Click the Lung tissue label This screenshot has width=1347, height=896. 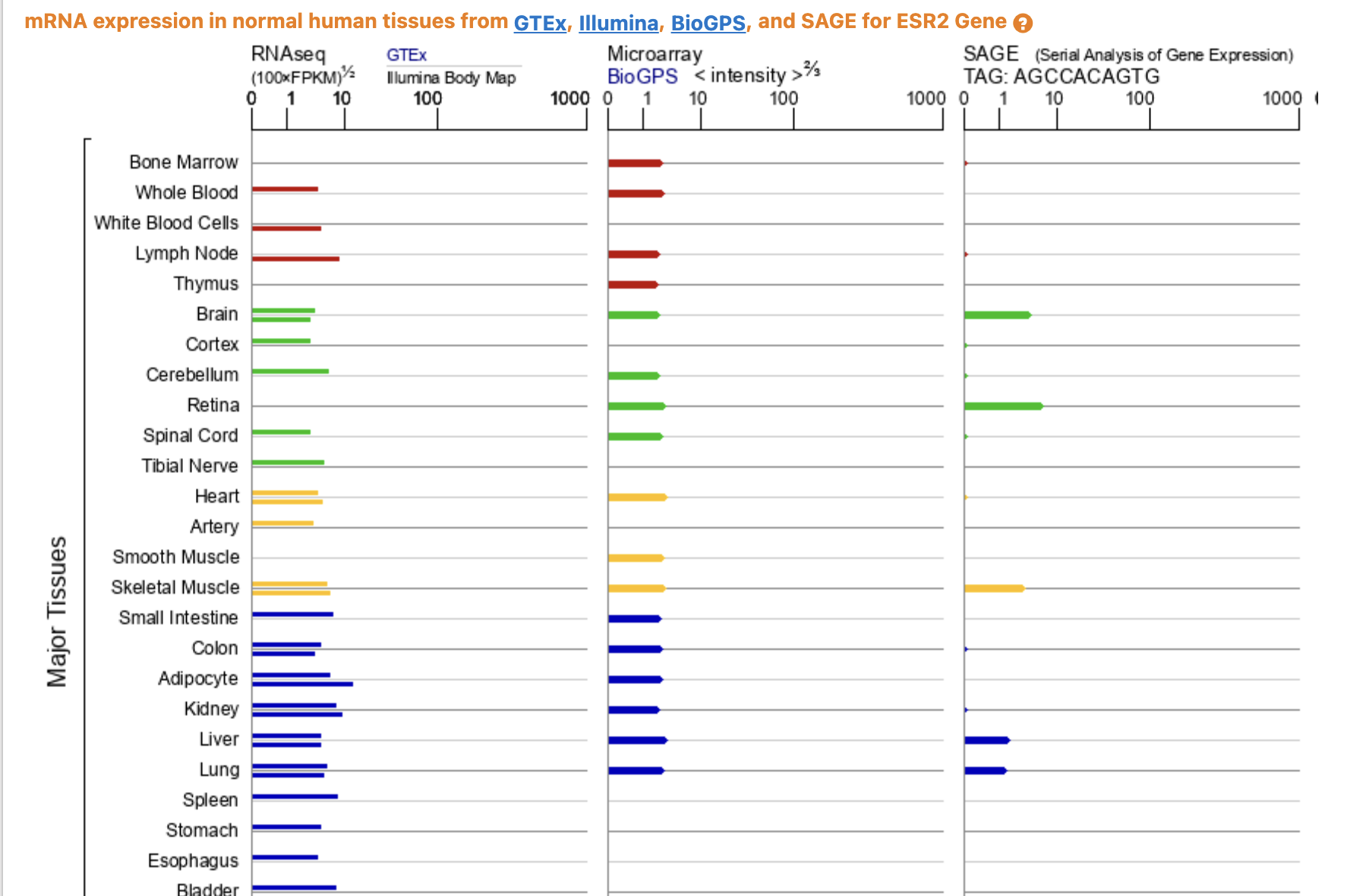[x=219, y=770]
